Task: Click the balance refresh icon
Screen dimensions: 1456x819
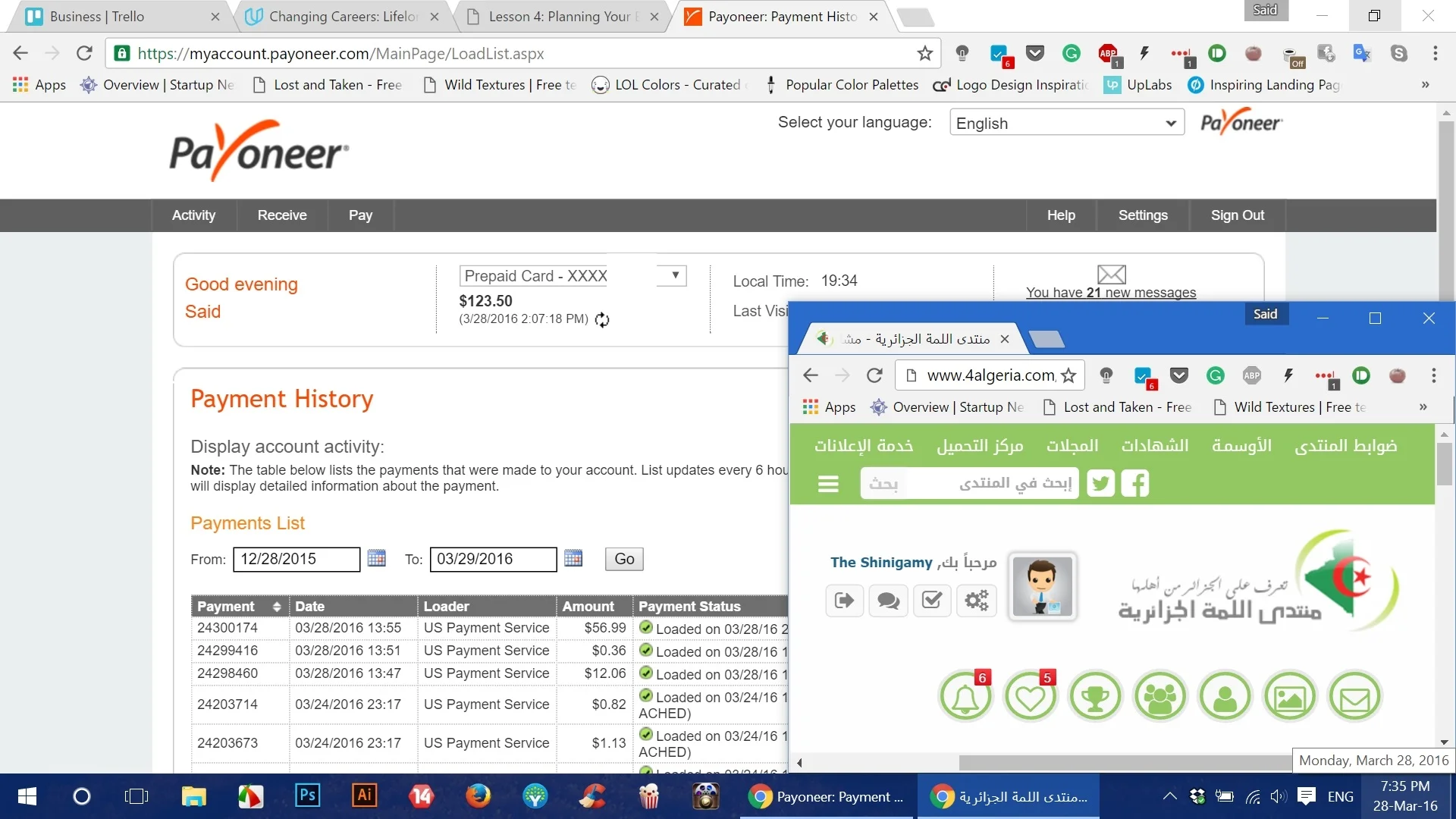Action: [x=602, y=320]
